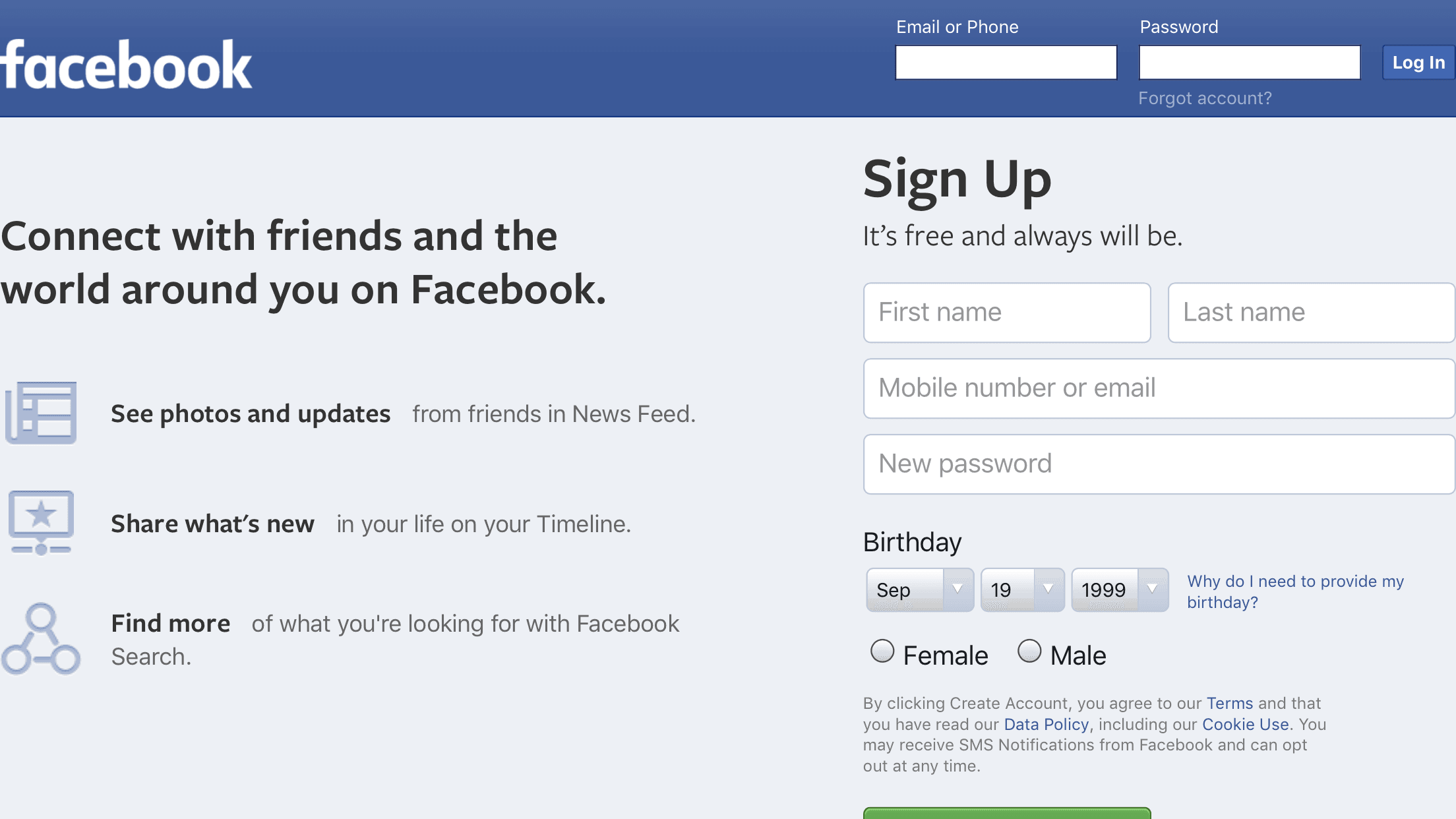The height and width of the screenshot is (819, 1456).
Task: Click the Forgot account link
Action: (x=1205, y=98)
